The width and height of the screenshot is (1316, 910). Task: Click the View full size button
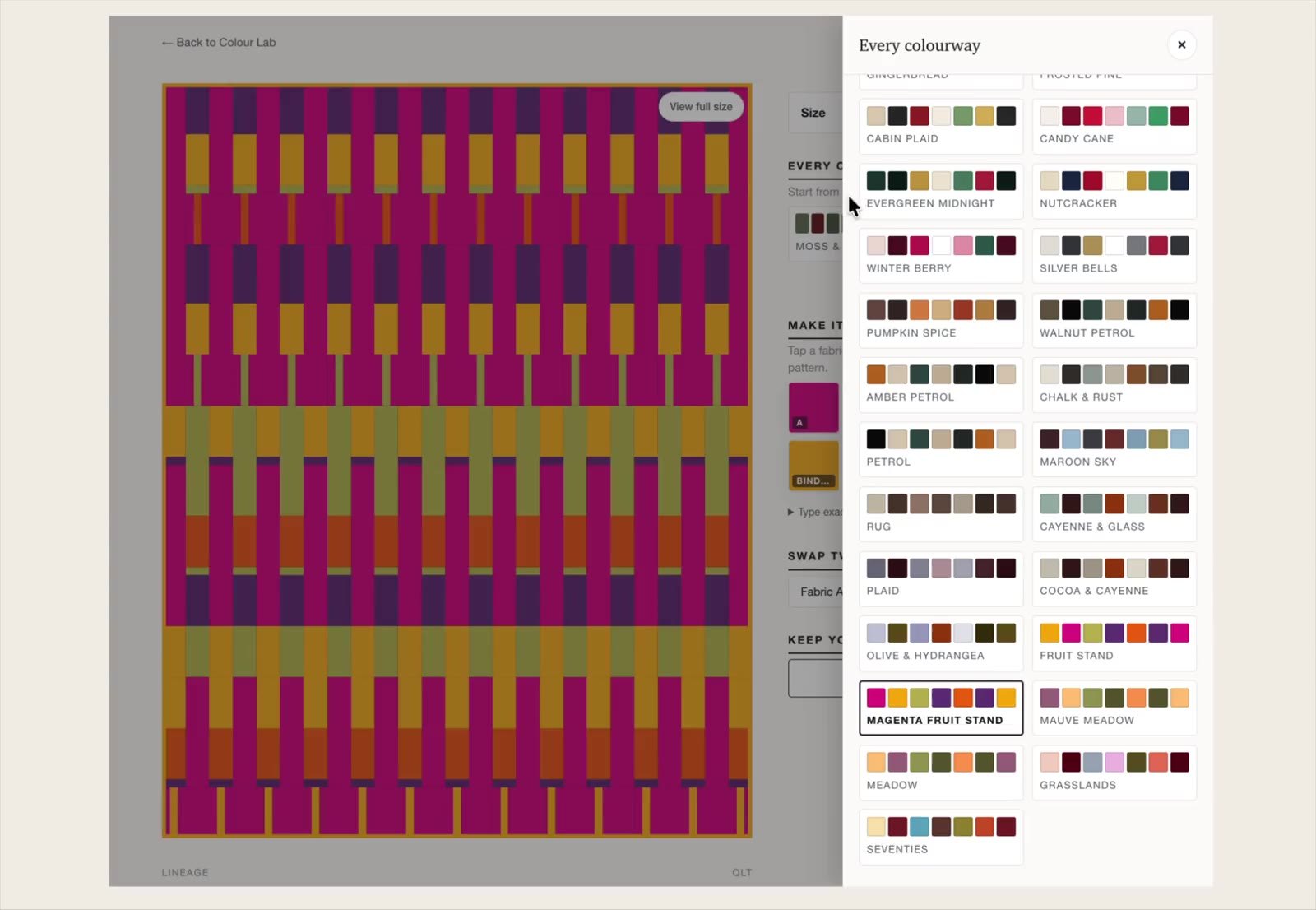tap(701, 107)
